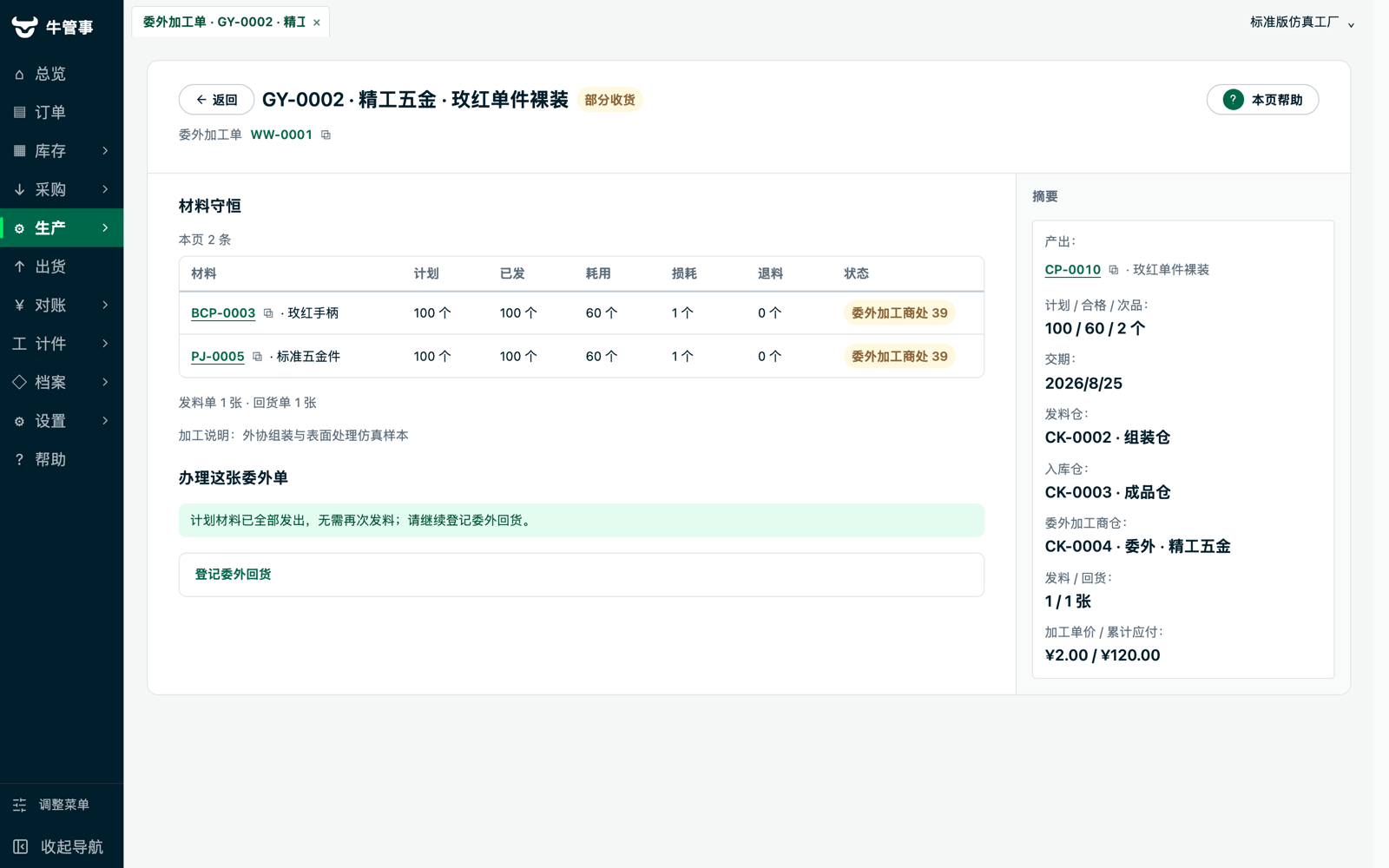1389x868 pixels.
Task: Click the ¥2.00 / ¥120.00 value
Action: coord(1103,655)
